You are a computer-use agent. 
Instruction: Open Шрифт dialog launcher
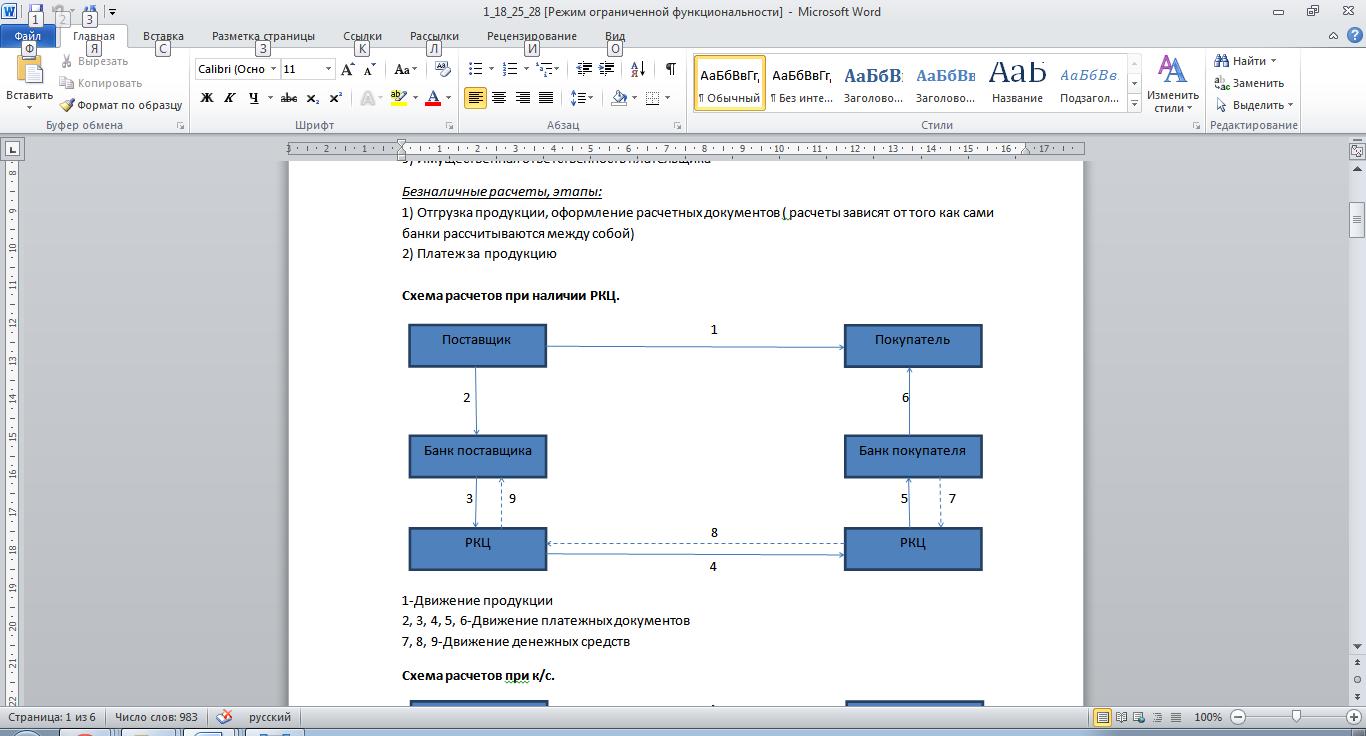tap(449, 126)
